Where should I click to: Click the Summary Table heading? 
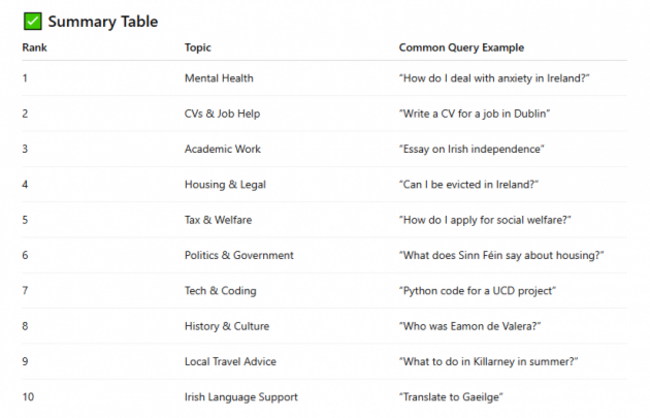point(102,21)
